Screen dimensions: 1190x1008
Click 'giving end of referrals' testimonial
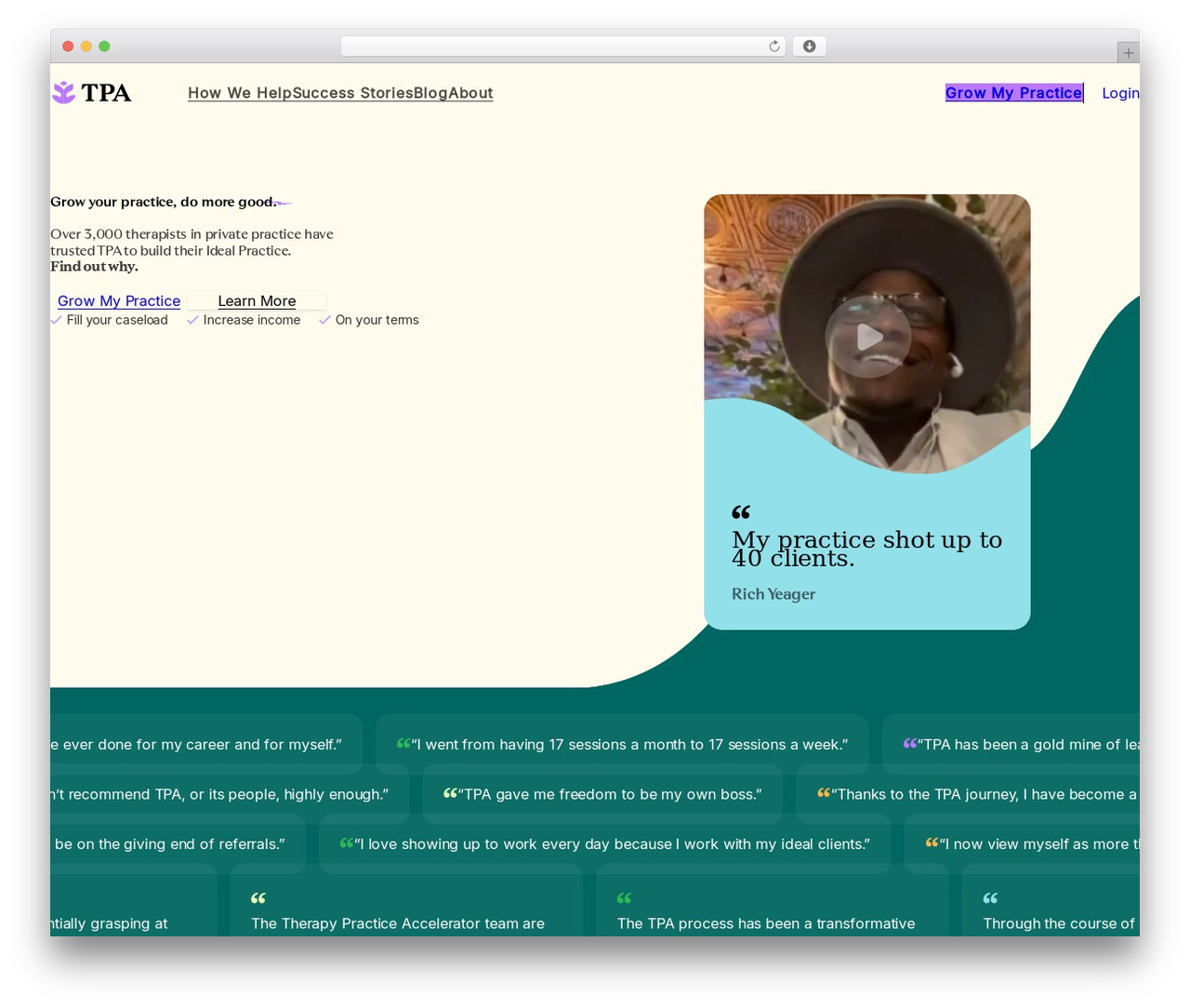point(178,844)
